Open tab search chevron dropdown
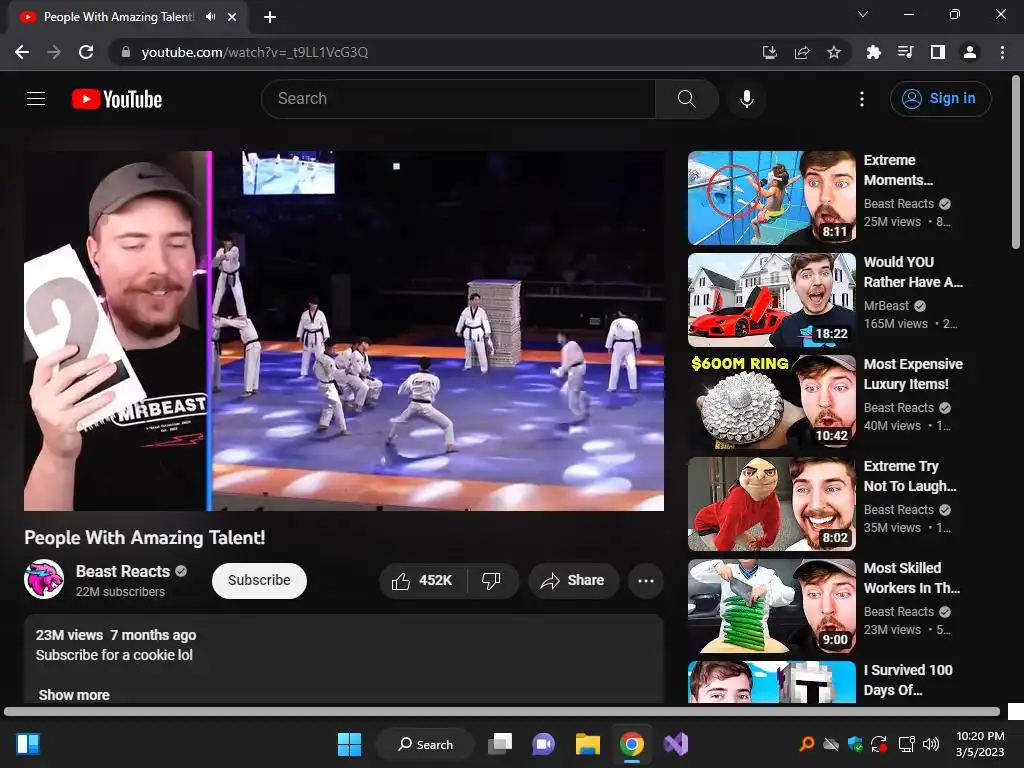The width and height of the screenshot is (1024, 768). click(863, 14)
